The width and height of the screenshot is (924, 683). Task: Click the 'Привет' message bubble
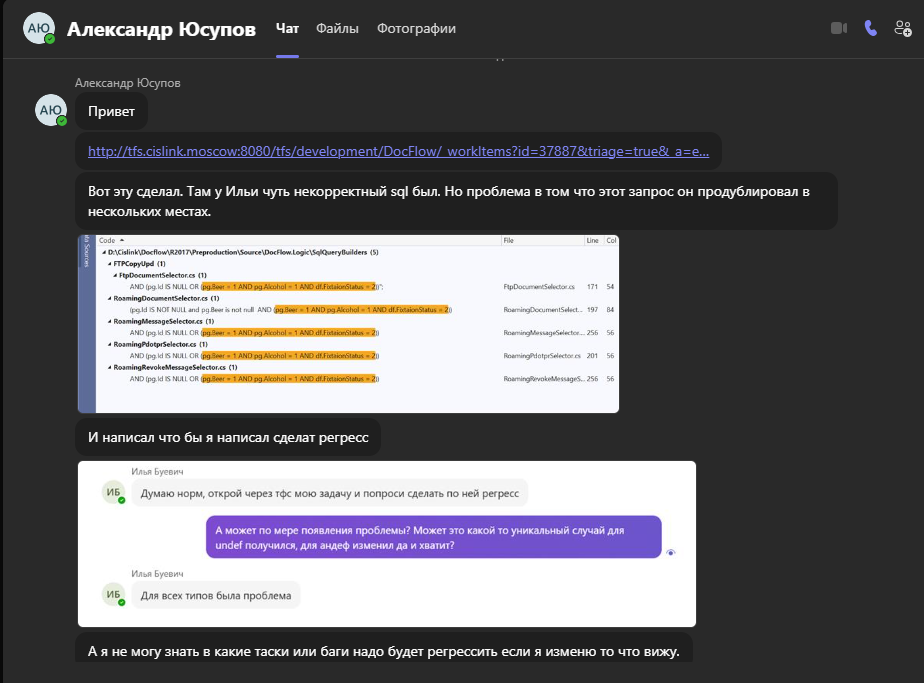click(111, 112)
